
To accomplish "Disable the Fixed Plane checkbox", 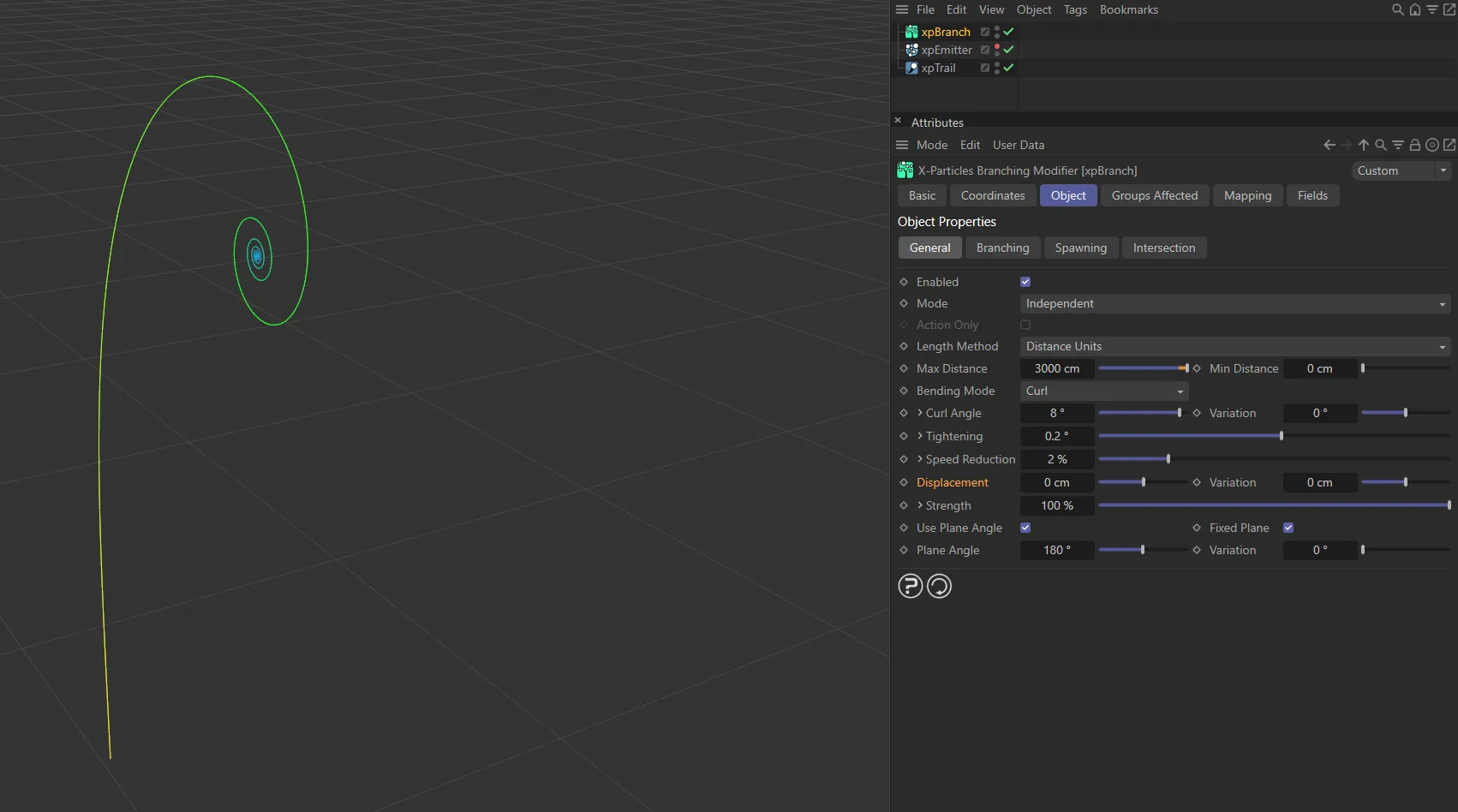I will click(x=1288, y=528).
